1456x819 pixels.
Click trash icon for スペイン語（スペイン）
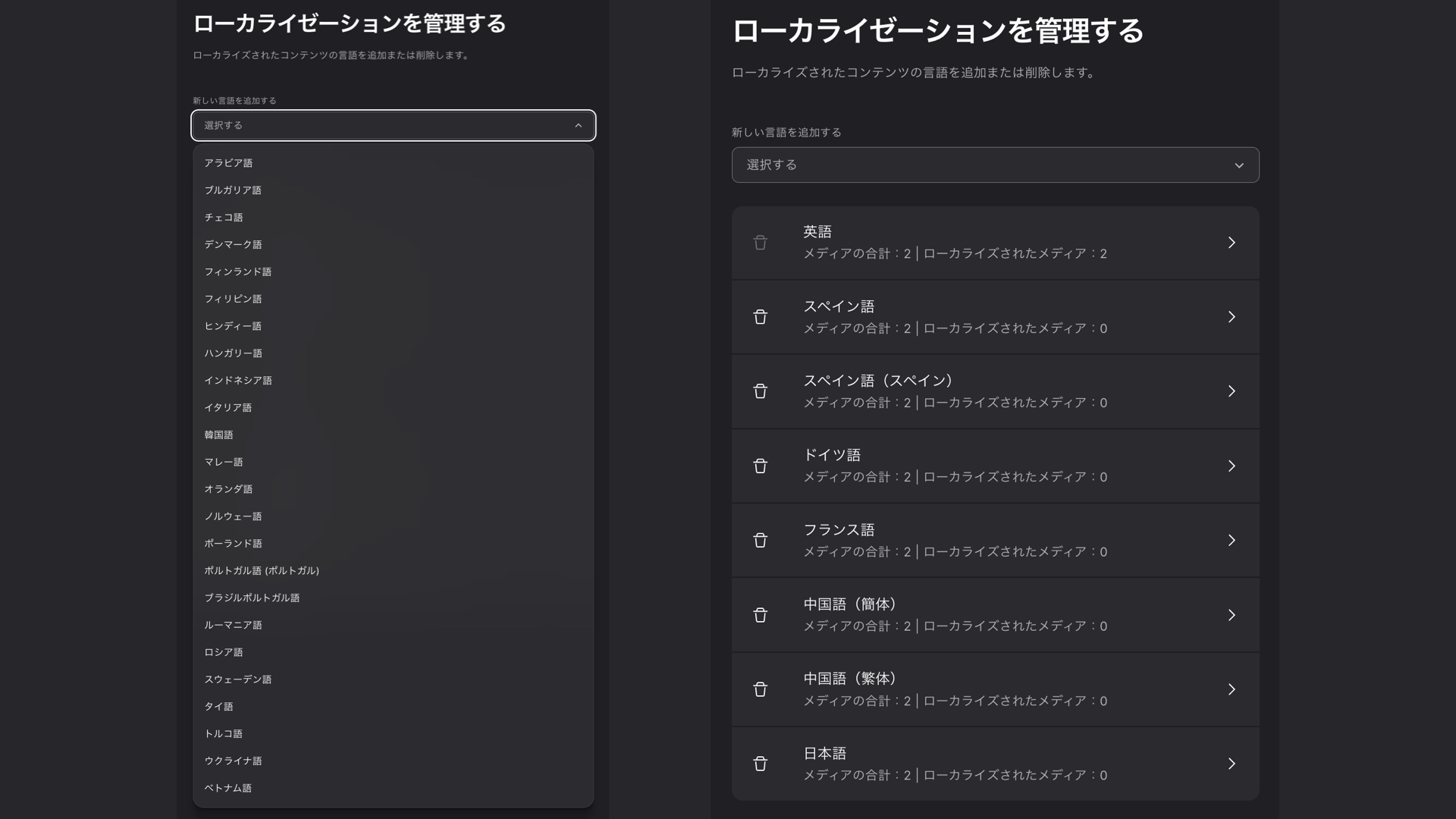(760, 391)
